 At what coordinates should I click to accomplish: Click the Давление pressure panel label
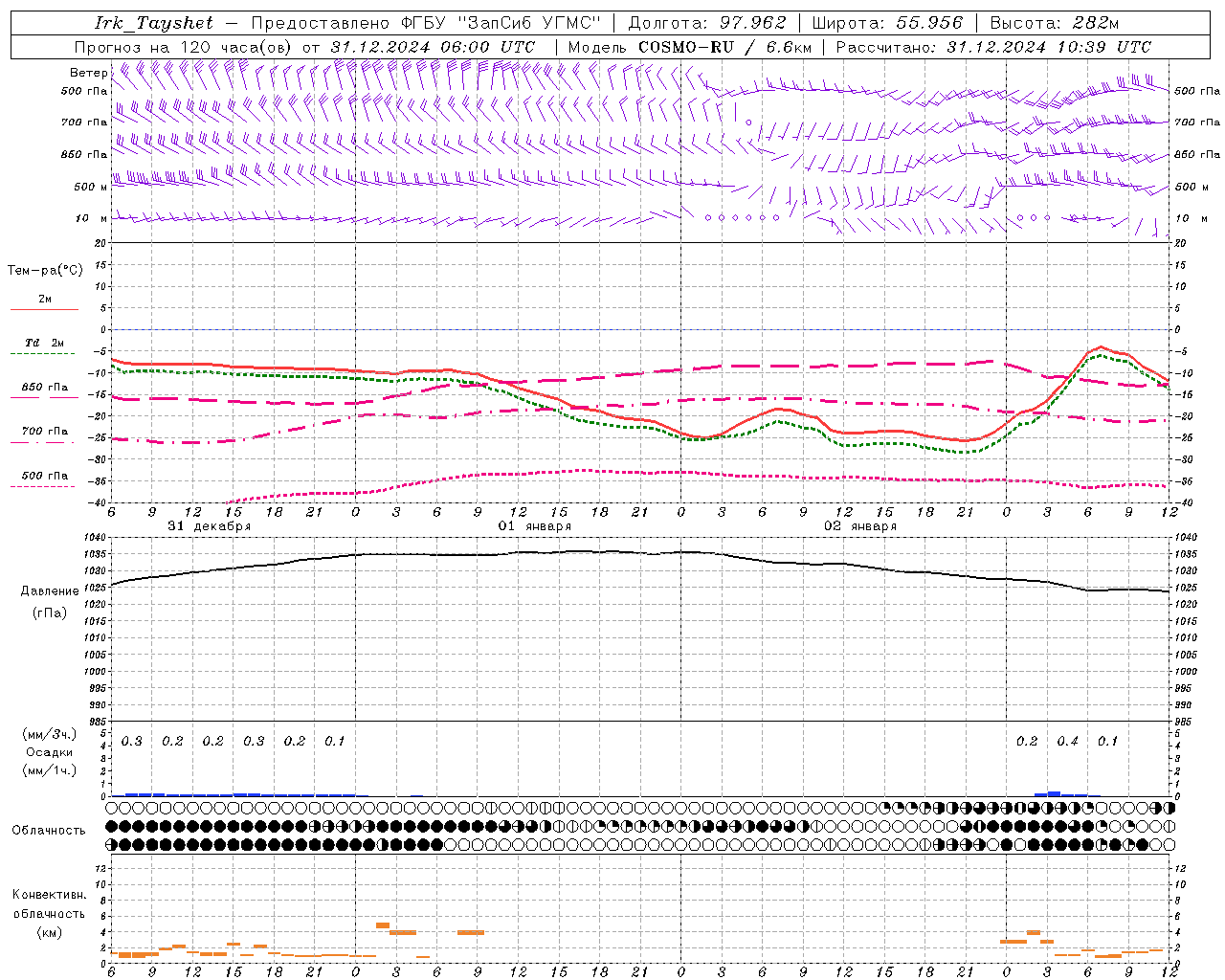[50, 591]
